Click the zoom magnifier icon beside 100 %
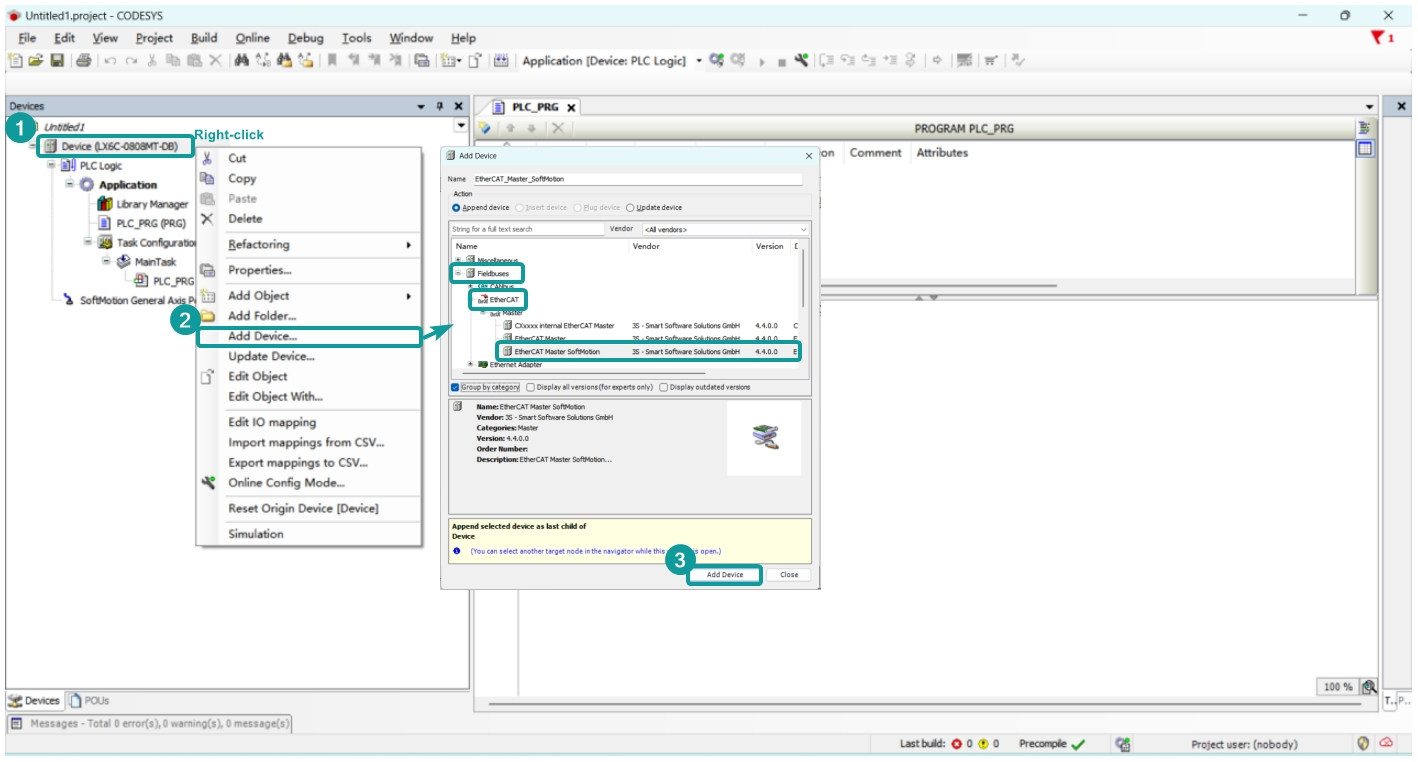The width and height of the screenshot is (1418, 762). [x=1369, y=687]
